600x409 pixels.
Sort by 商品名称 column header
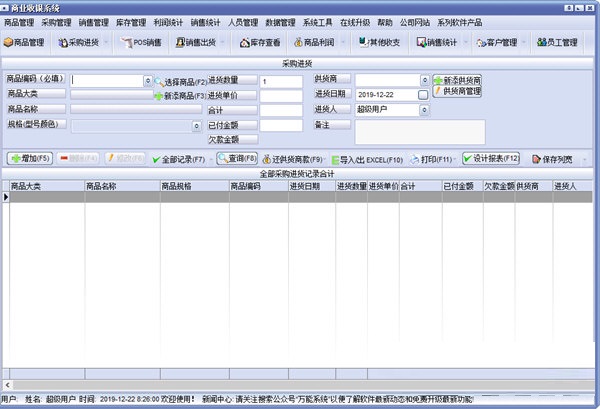tap(122, 186)
